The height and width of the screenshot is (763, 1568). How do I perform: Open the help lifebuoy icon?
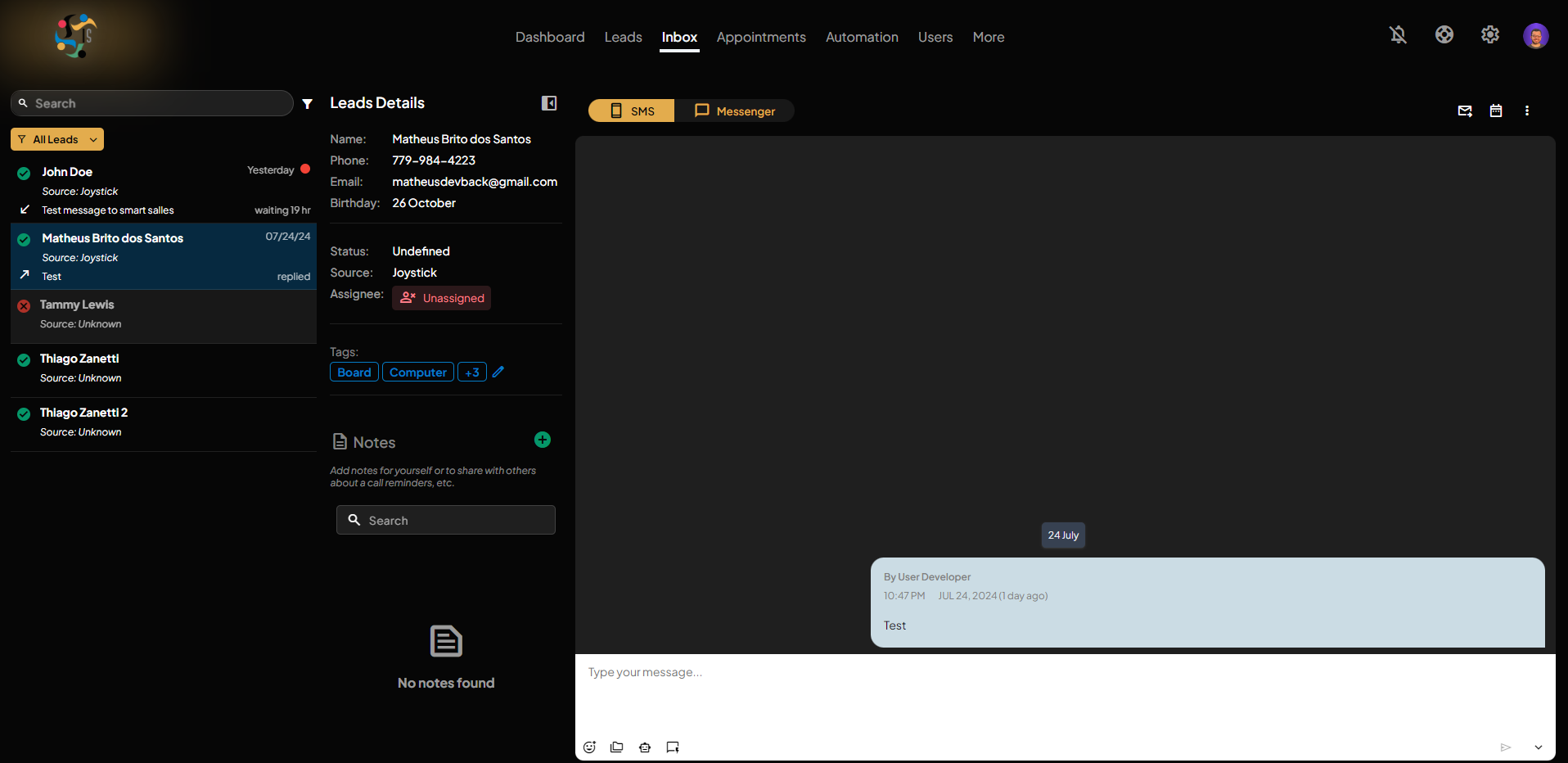pos(1444,35)
